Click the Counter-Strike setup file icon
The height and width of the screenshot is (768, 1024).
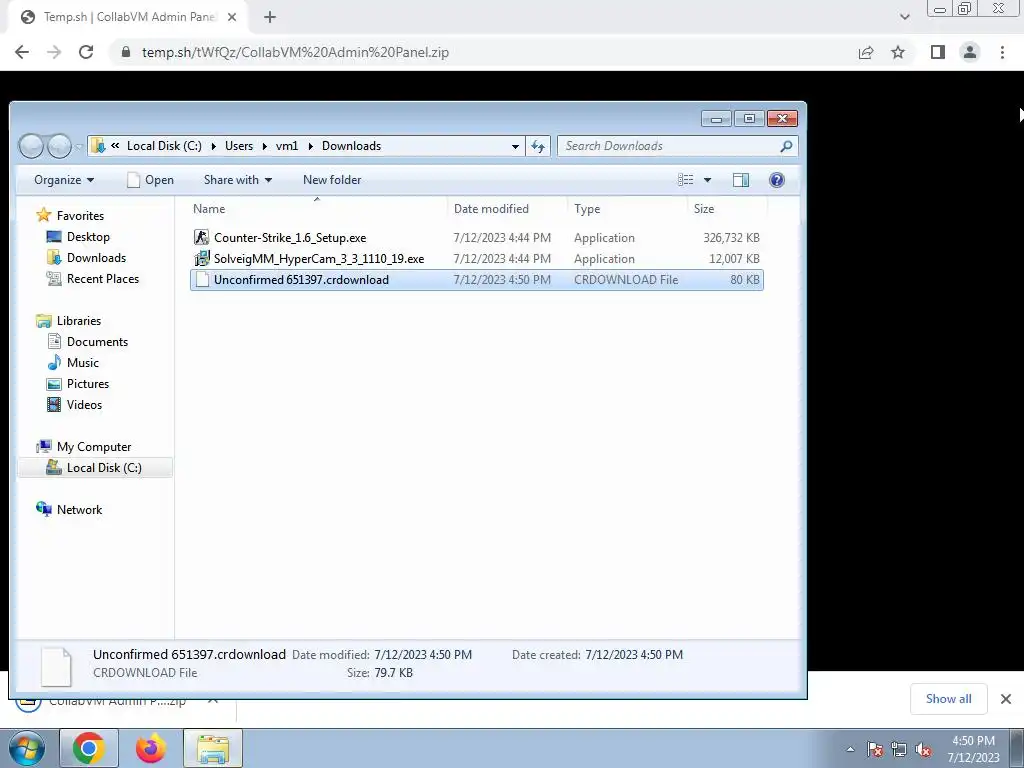click(x=202, y=238)
